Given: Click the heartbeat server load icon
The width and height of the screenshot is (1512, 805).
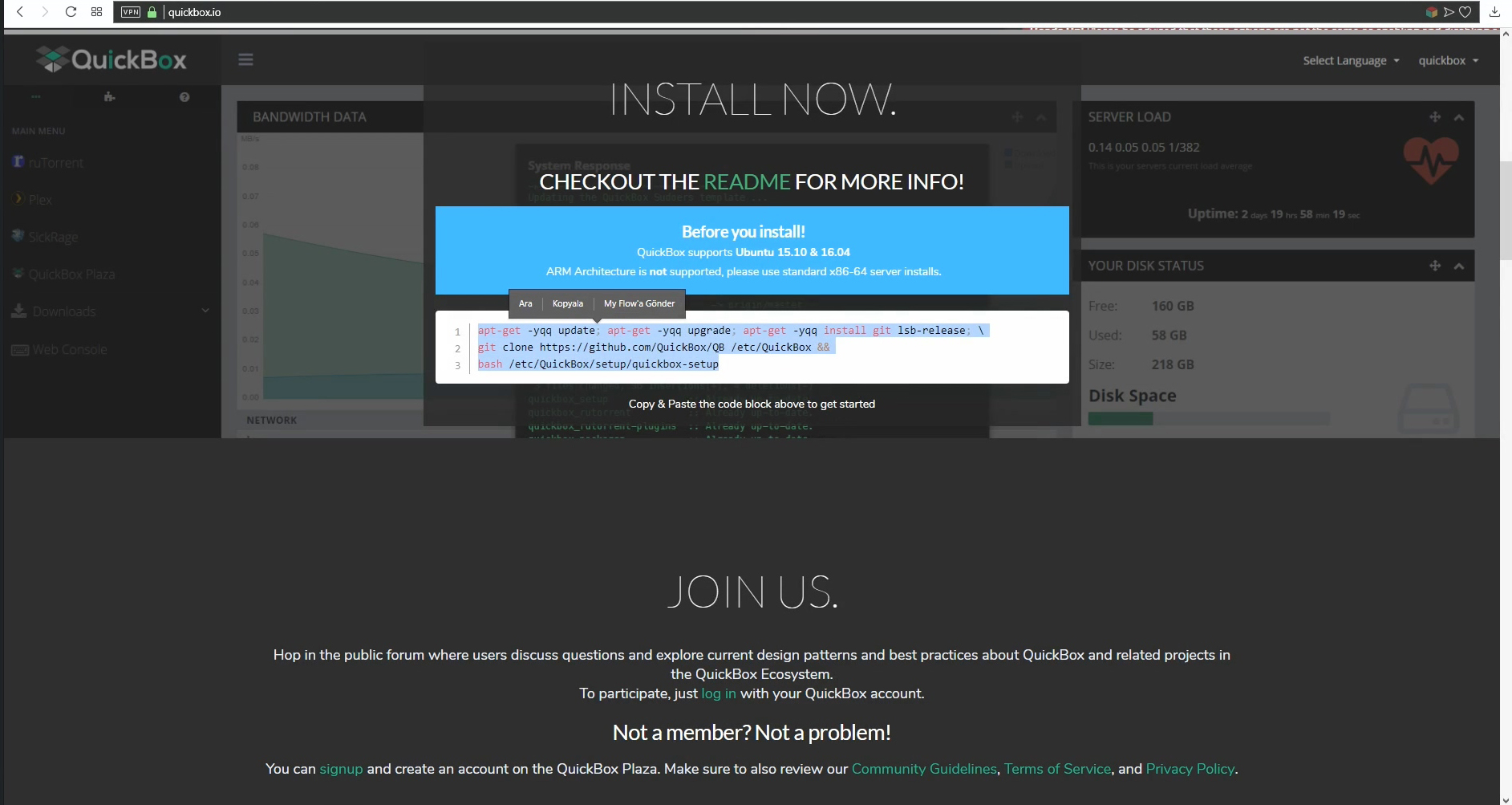Looking at the screenshot, I should click(1432, 160).
